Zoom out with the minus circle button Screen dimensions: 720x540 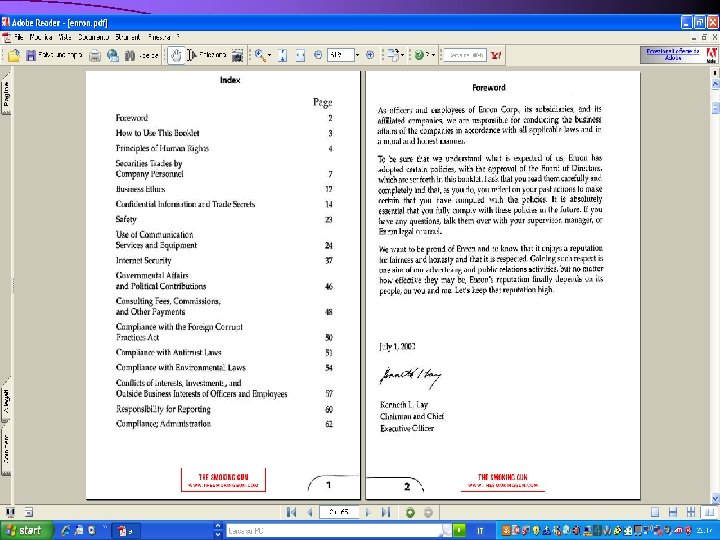(318, 55)
